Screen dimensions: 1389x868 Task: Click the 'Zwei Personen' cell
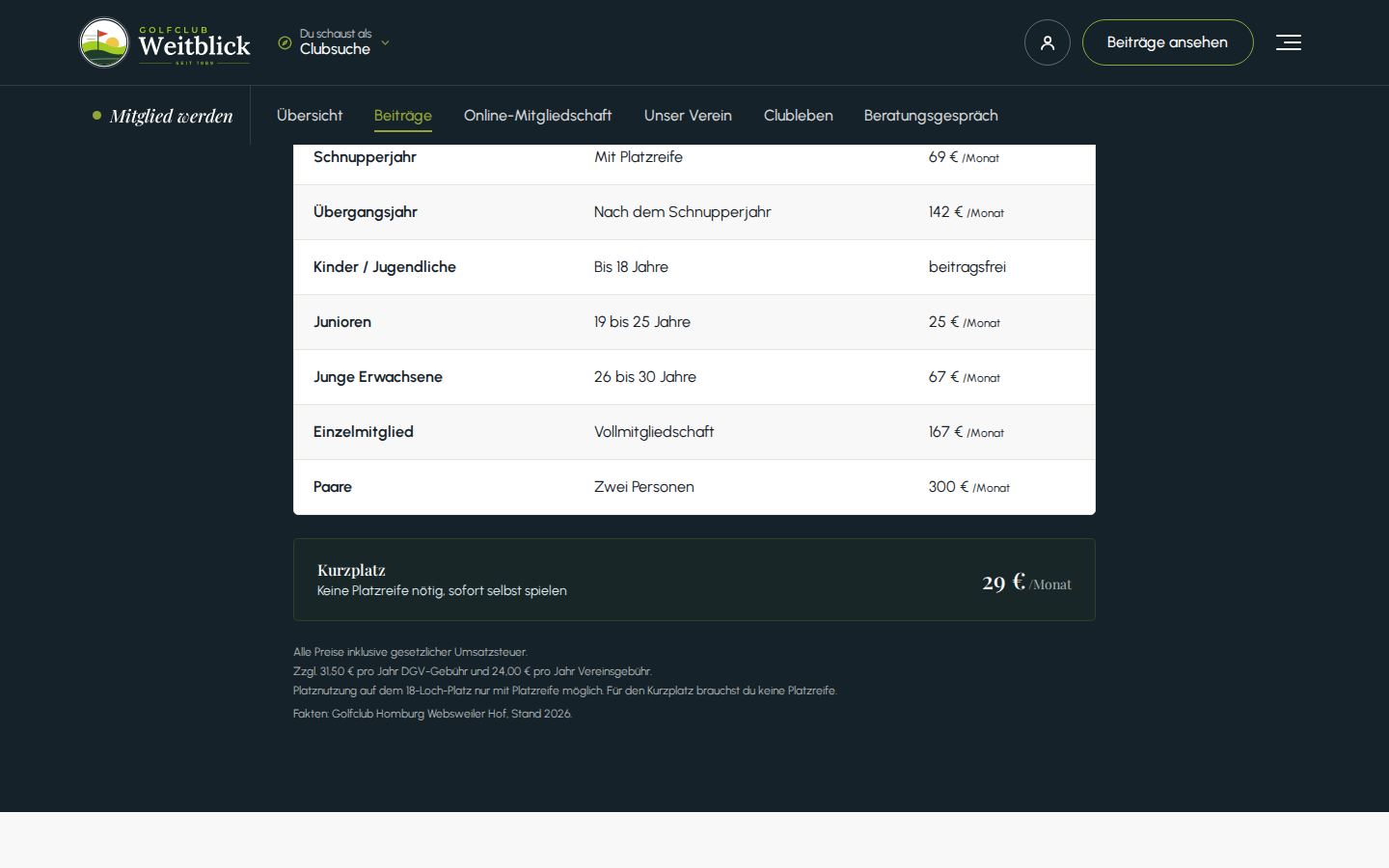[x=644, y=487]
